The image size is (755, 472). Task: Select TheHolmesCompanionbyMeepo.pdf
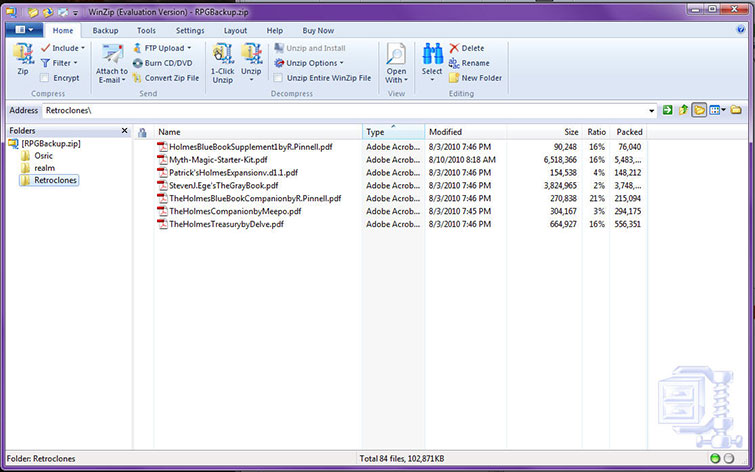(230, 211)
